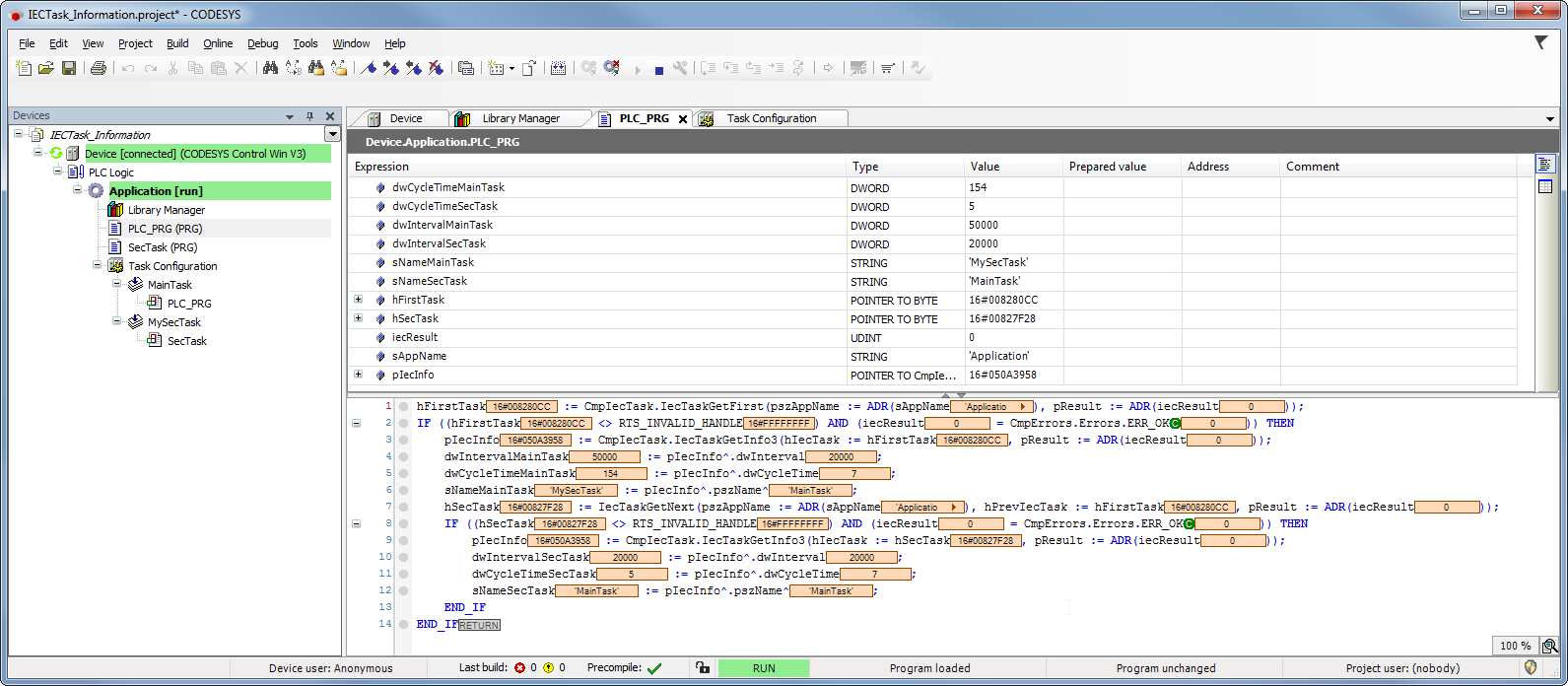Click the Expression column header
The image size is (1568, 686).
[x=381, y=167]
